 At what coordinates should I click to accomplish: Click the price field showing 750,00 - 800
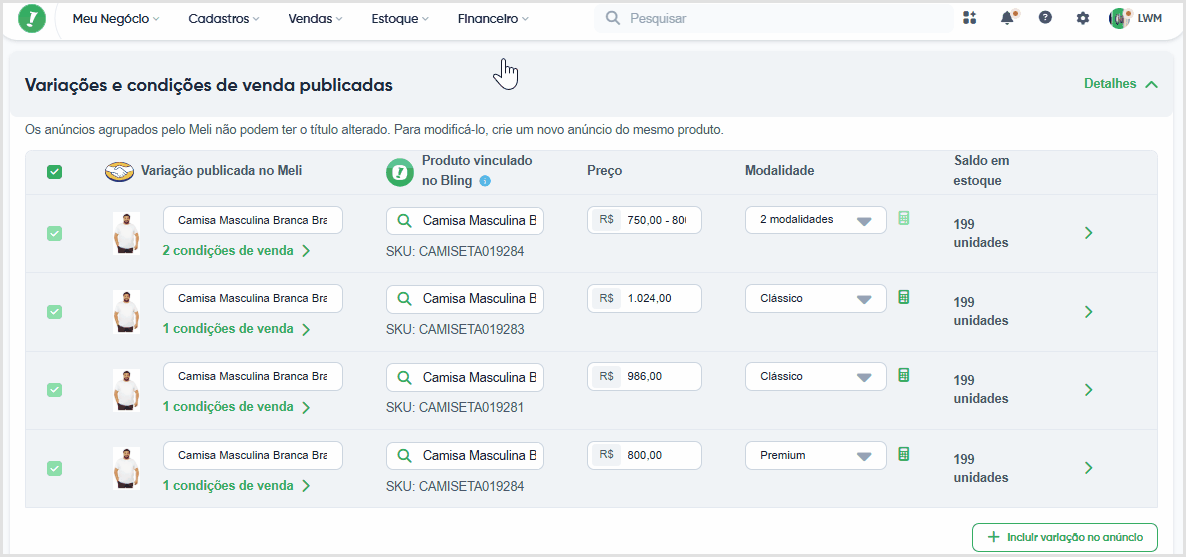point(644,219)
